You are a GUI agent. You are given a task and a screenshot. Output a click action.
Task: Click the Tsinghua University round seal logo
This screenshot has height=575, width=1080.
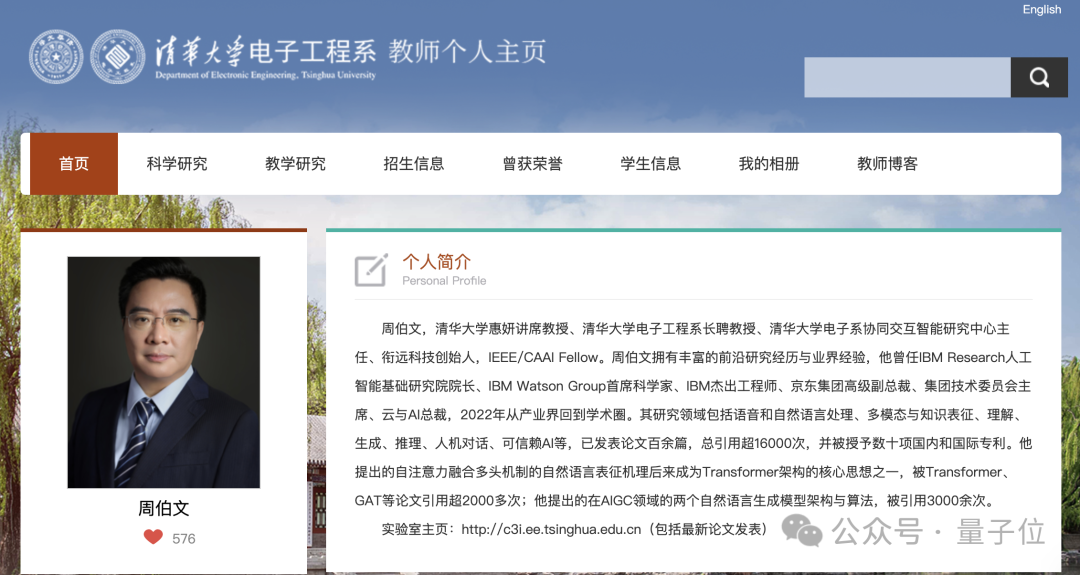pos(56,57)
